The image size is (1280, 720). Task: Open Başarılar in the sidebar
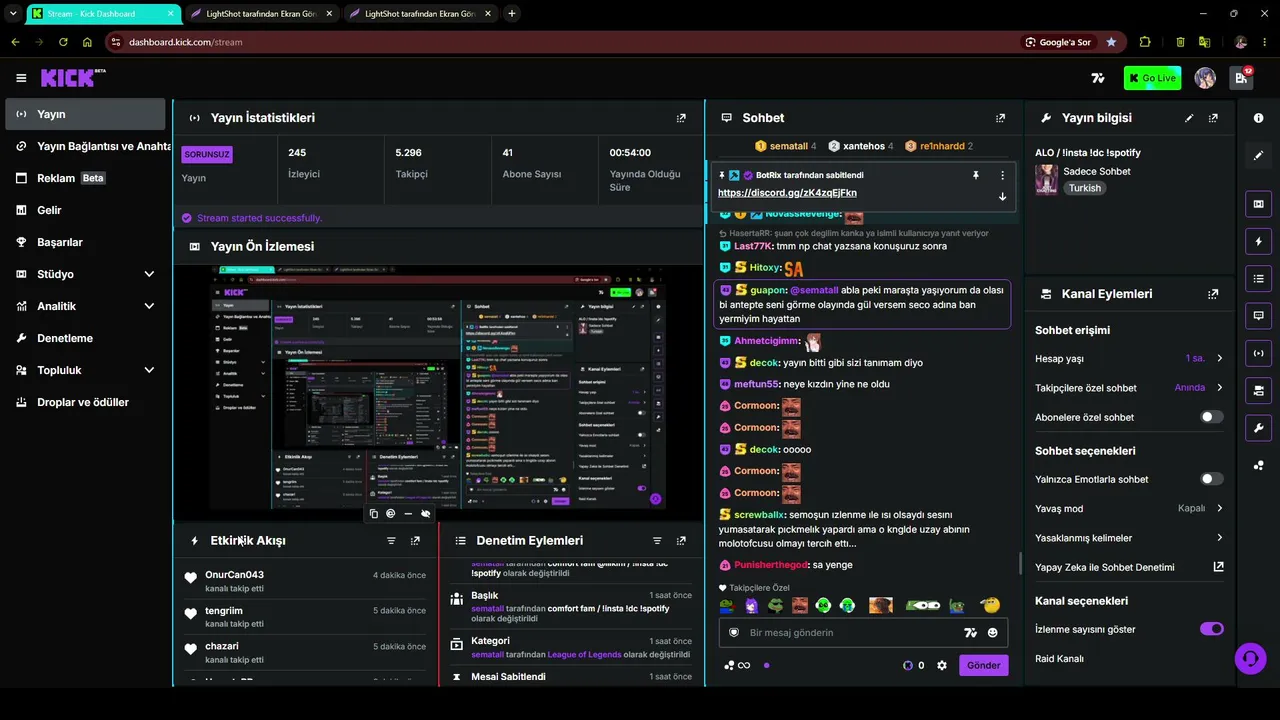[x=86, y=242]
